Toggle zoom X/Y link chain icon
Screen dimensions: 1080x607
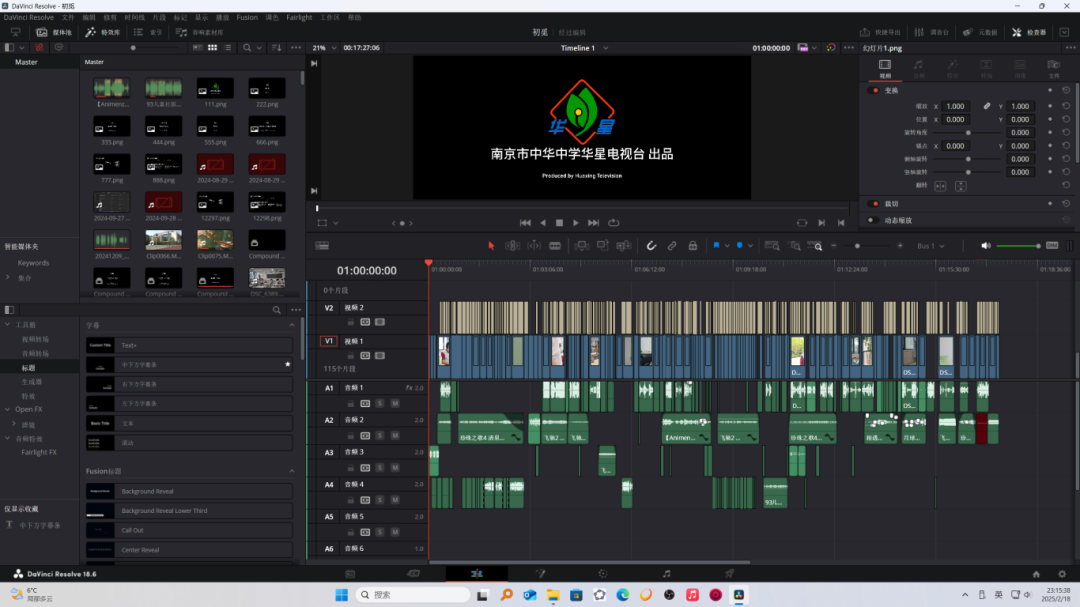point(986,106)
